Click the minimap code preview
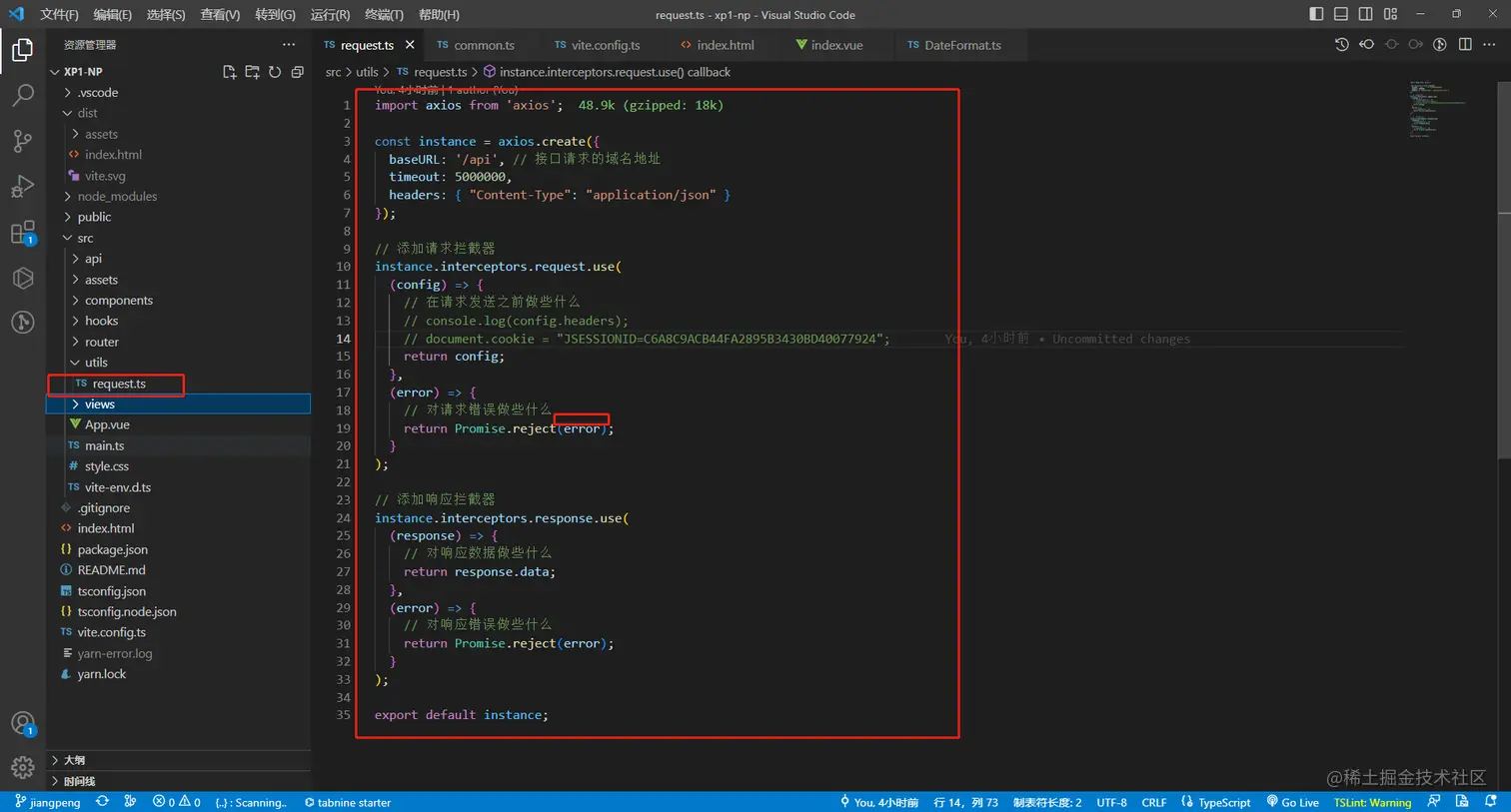Viewport: 1511px width, 812px height. [x=1439, y=110]
